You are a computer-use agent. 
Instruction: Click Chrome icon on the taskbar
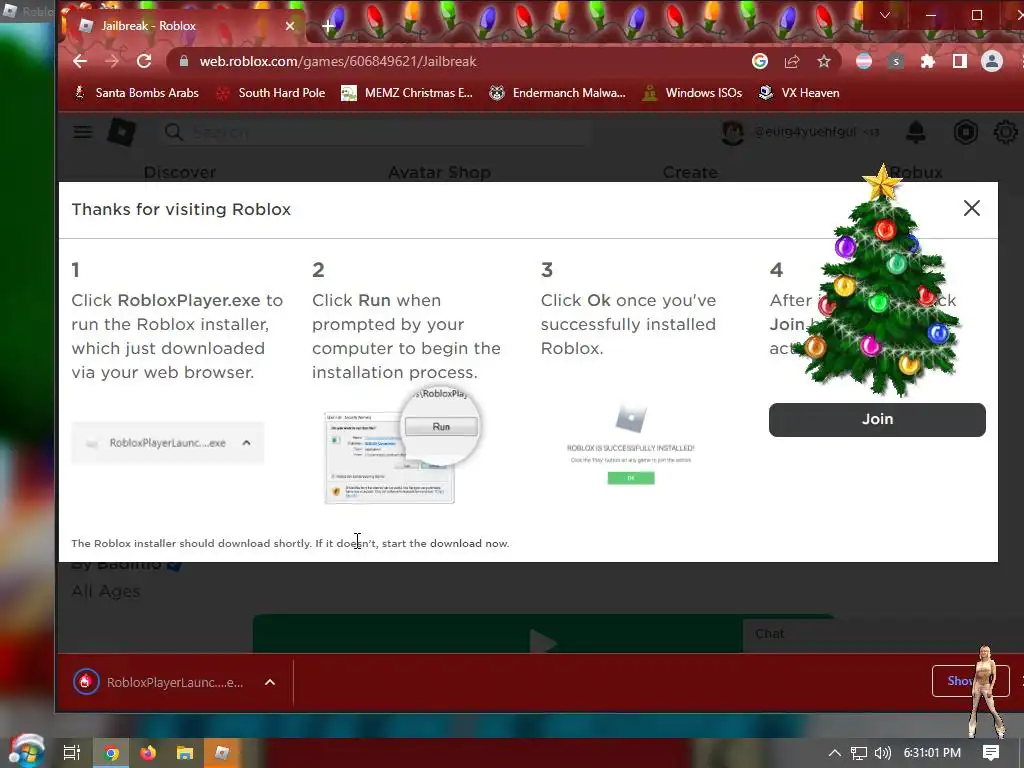point(111,753)
